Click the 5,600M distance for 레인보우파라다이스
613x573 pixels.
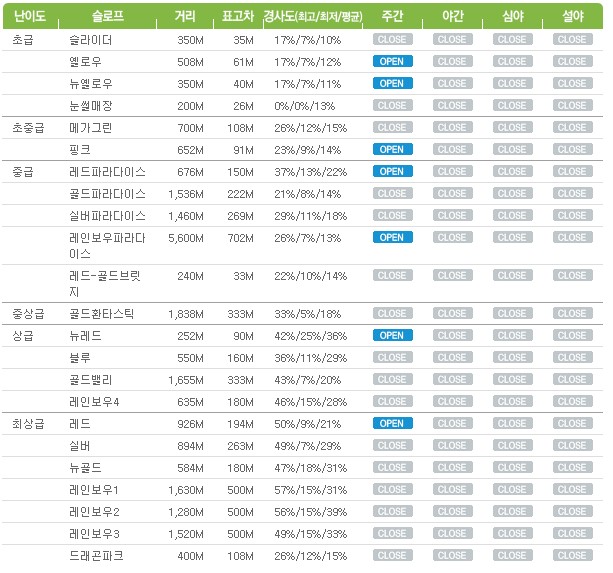coord(184,238)
